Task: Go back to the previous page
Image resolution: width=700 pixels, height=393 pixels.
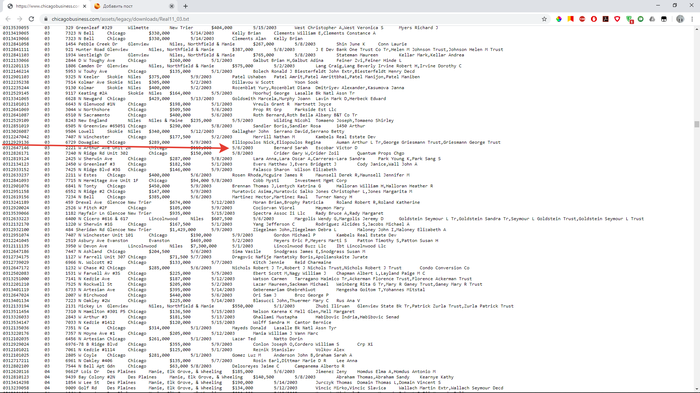Action: [8, 19]
